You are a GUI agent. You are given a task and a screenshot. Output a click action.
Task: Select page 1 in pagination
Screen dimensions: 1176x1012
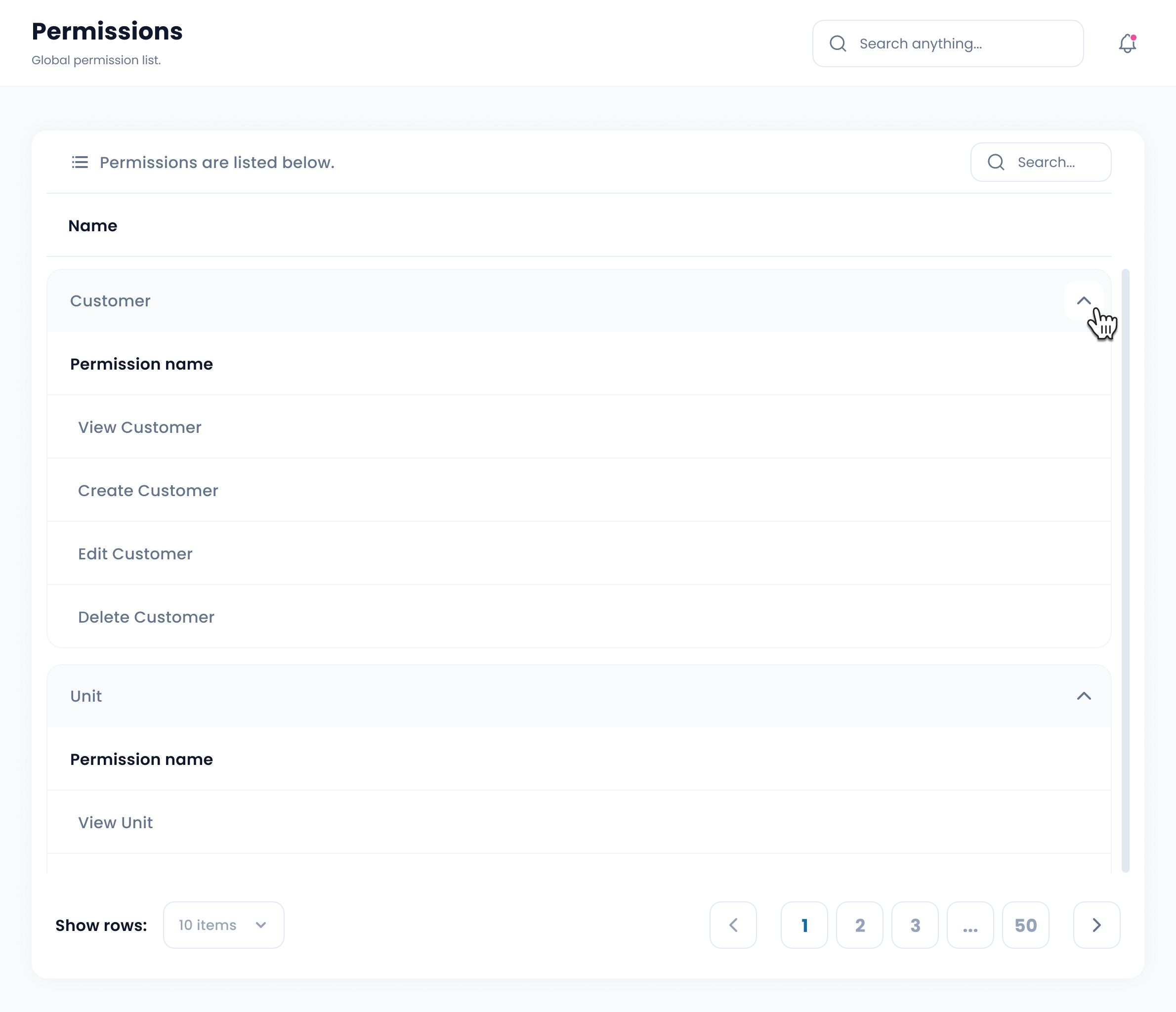(x=804, y=925)
